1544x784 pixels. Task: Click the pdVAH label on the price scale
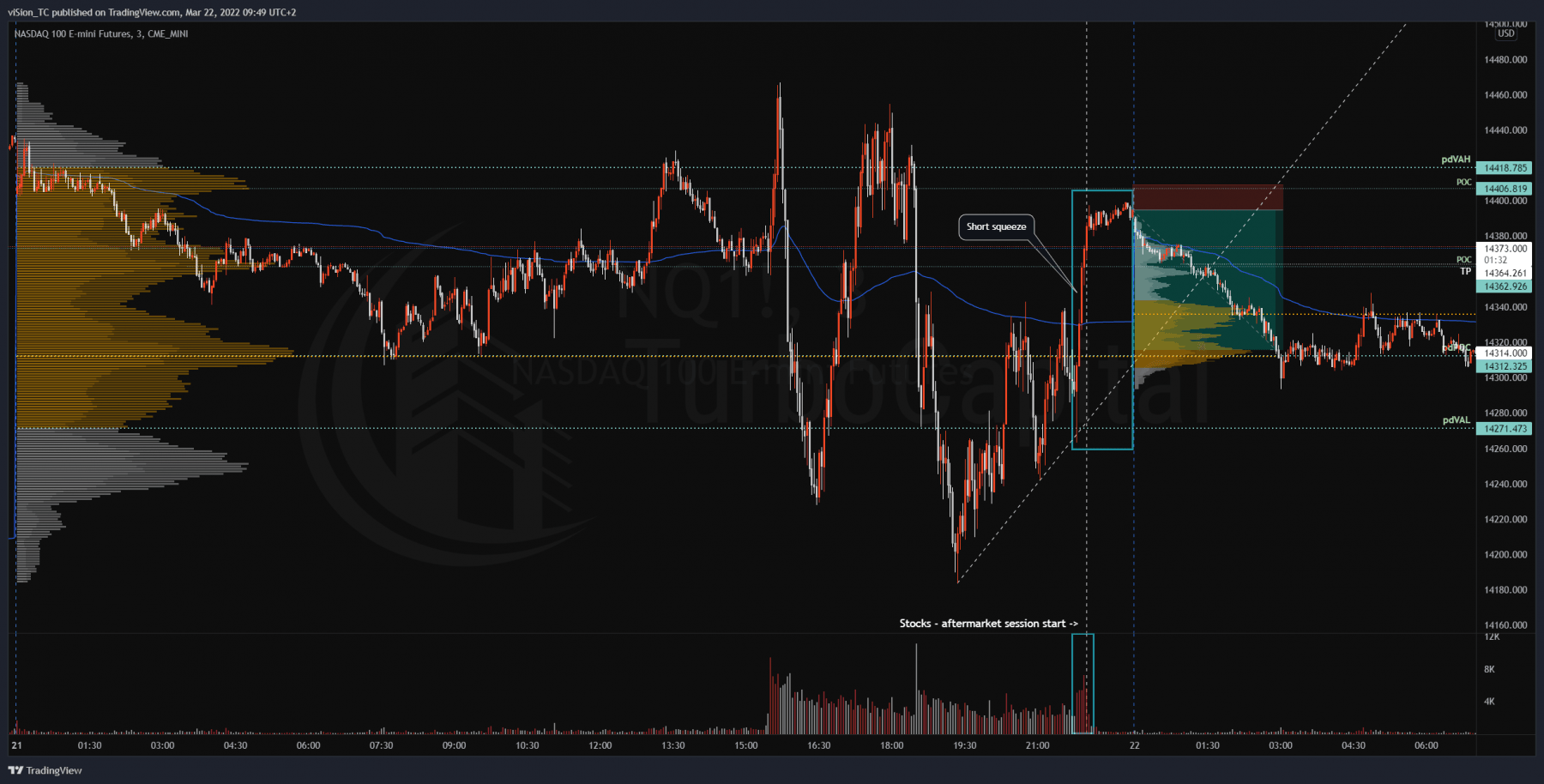coord(1456,159)
